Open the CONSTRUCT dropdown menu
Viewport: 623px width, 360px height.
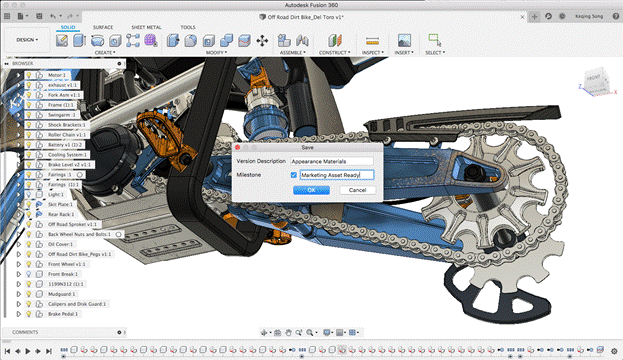[335, 52]
